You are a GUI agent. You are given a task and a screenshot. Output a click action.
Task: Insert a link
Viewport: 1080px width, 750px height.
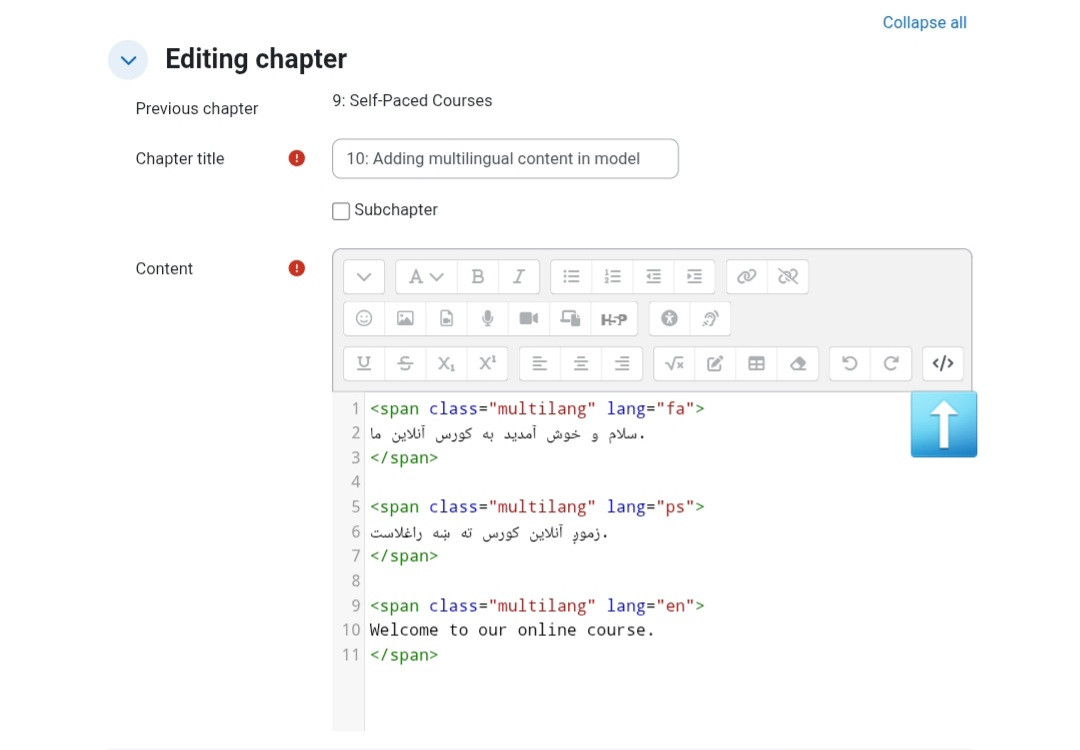pos(747,277)
